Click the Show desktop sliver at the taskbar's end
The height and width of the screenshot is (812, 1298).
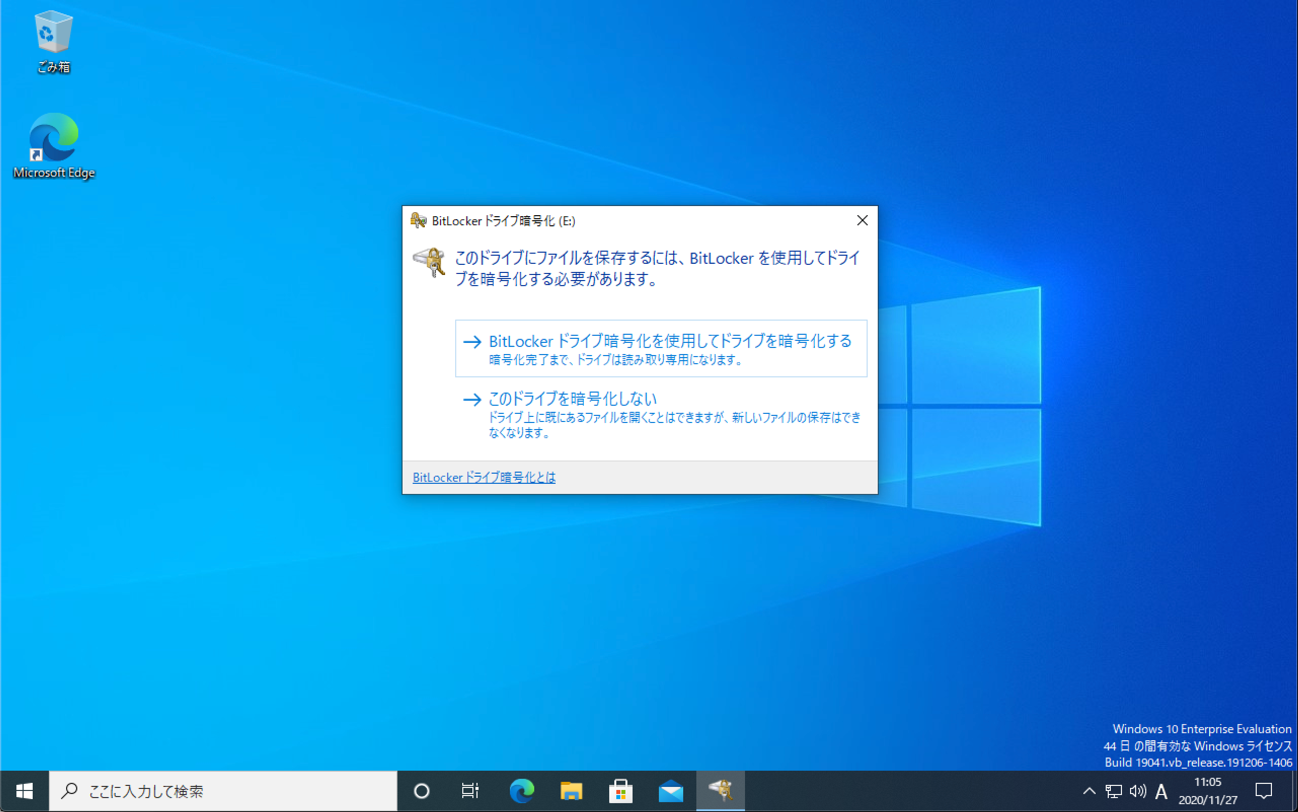[x=1294, y=791]
